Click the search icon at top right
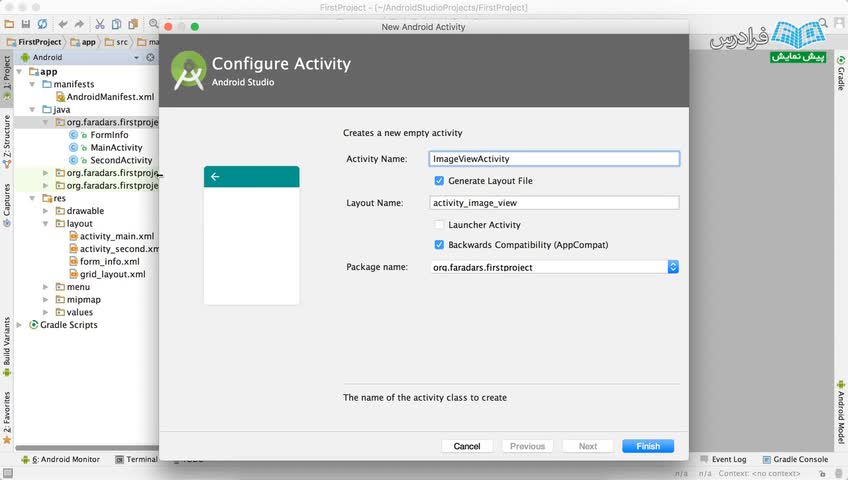Screen dimensions: 848x480 823,23
